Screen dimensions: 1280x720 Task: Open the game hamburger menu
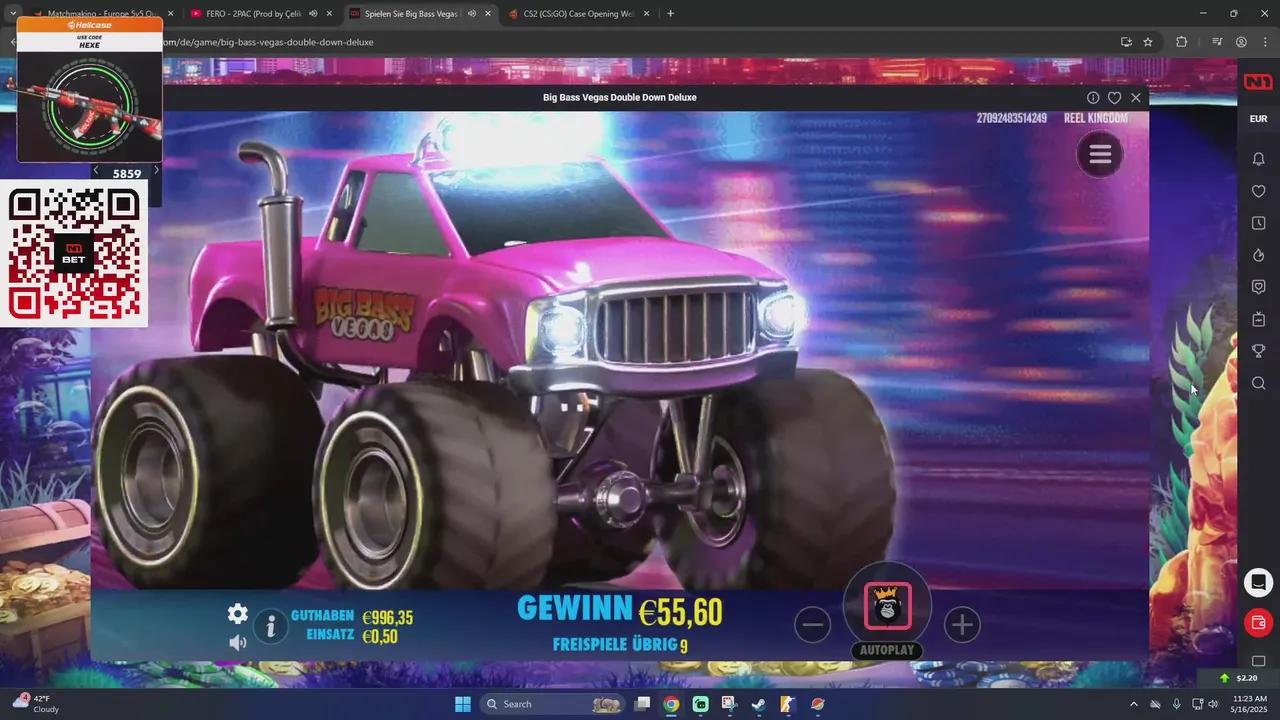1100,154
